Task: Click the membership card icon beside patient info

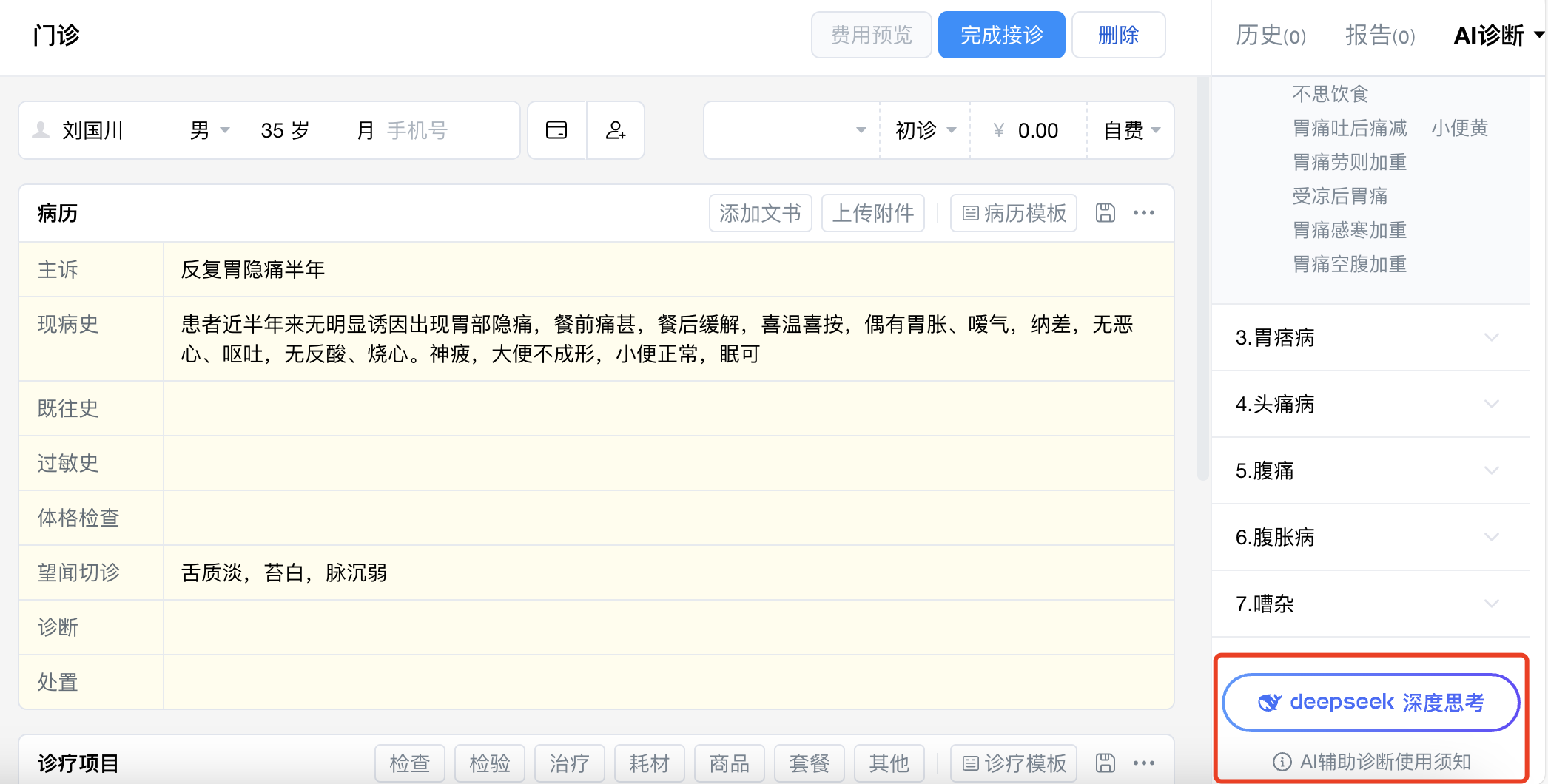Action: click(556, 130)
